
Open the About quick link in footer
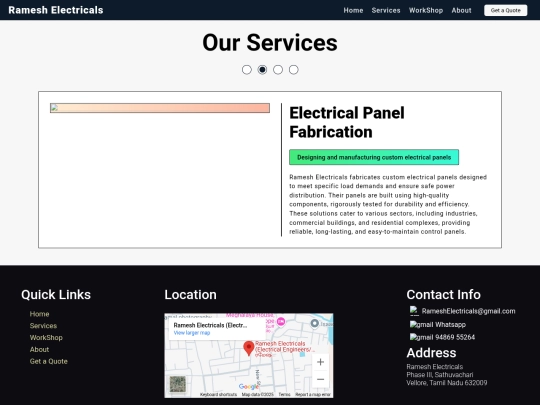pos(39,350)
